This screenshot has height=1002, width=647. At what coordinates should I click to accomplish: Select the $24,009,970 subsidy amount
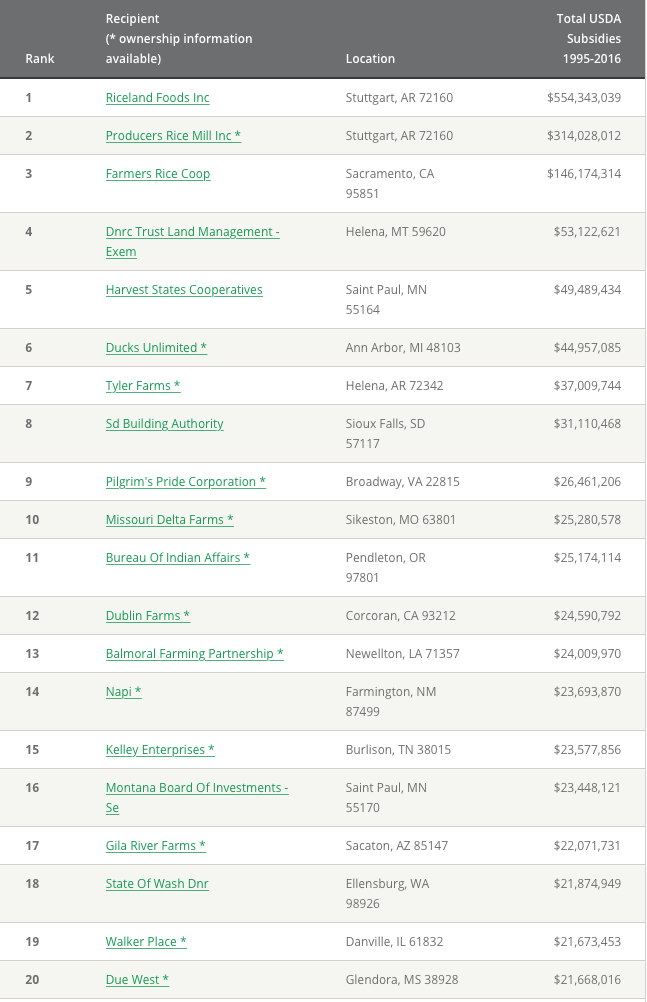tap(587, 654)
